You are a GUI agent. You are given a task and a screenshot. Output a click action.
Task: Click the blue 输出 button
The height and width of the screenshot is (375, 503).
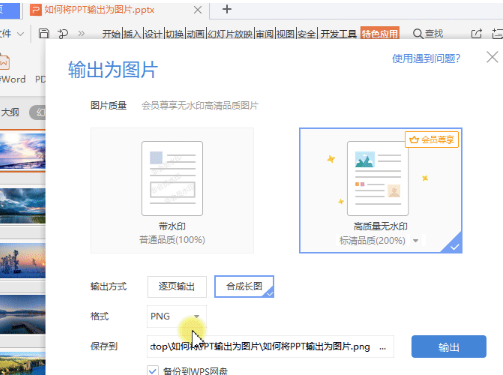click(x=449, y=347)
